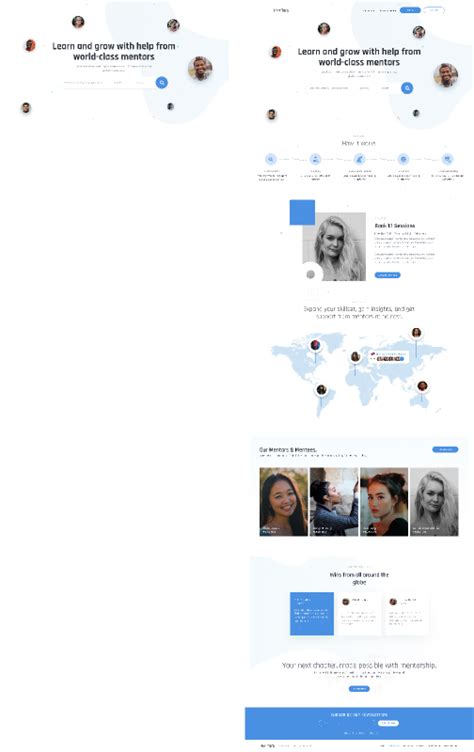
Task: Click the blue button beside Our Mentors & Mentees
Action: pos(445,449)
